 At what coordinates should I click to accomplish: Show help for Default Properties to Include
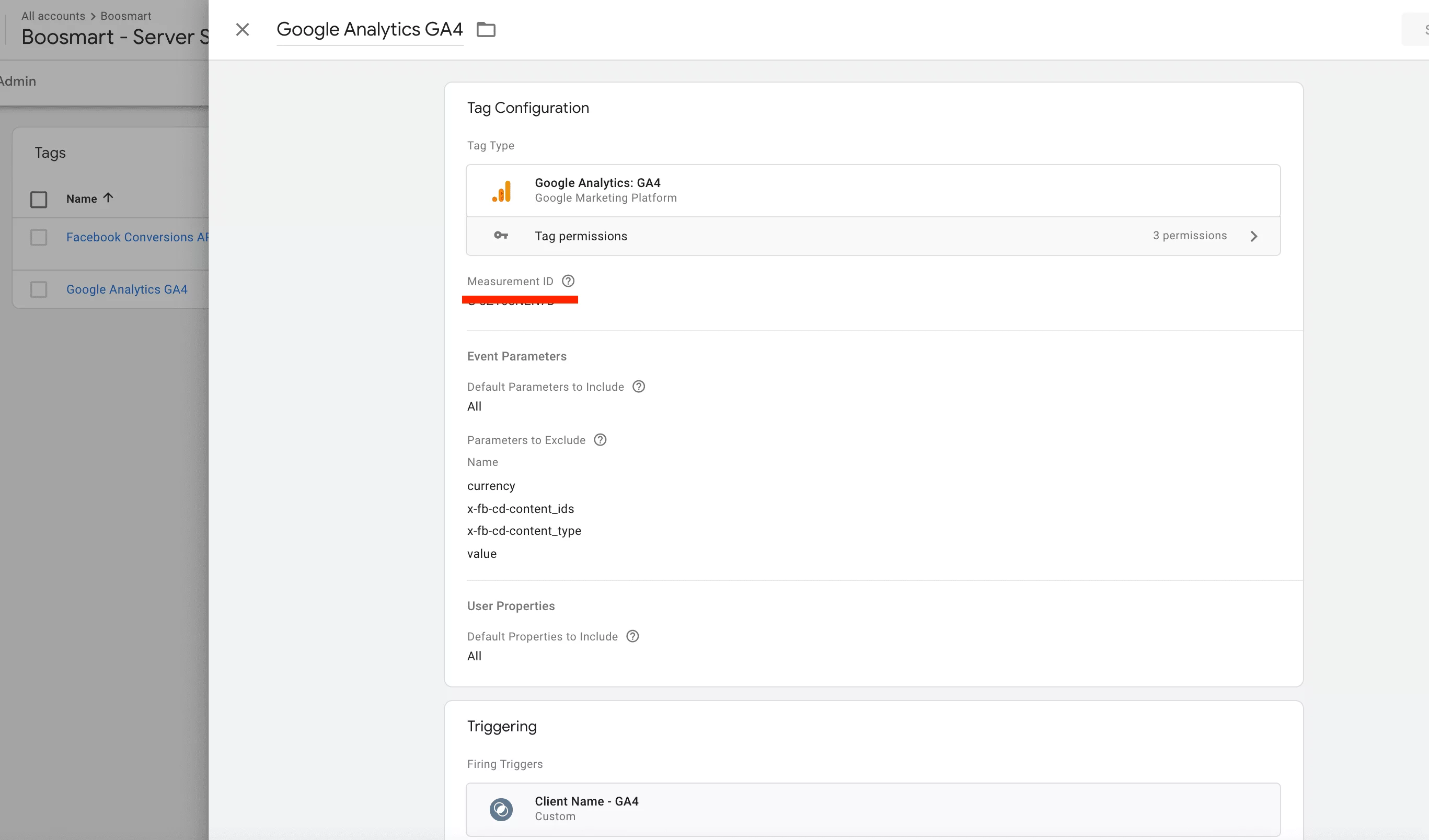coord(632,636)
